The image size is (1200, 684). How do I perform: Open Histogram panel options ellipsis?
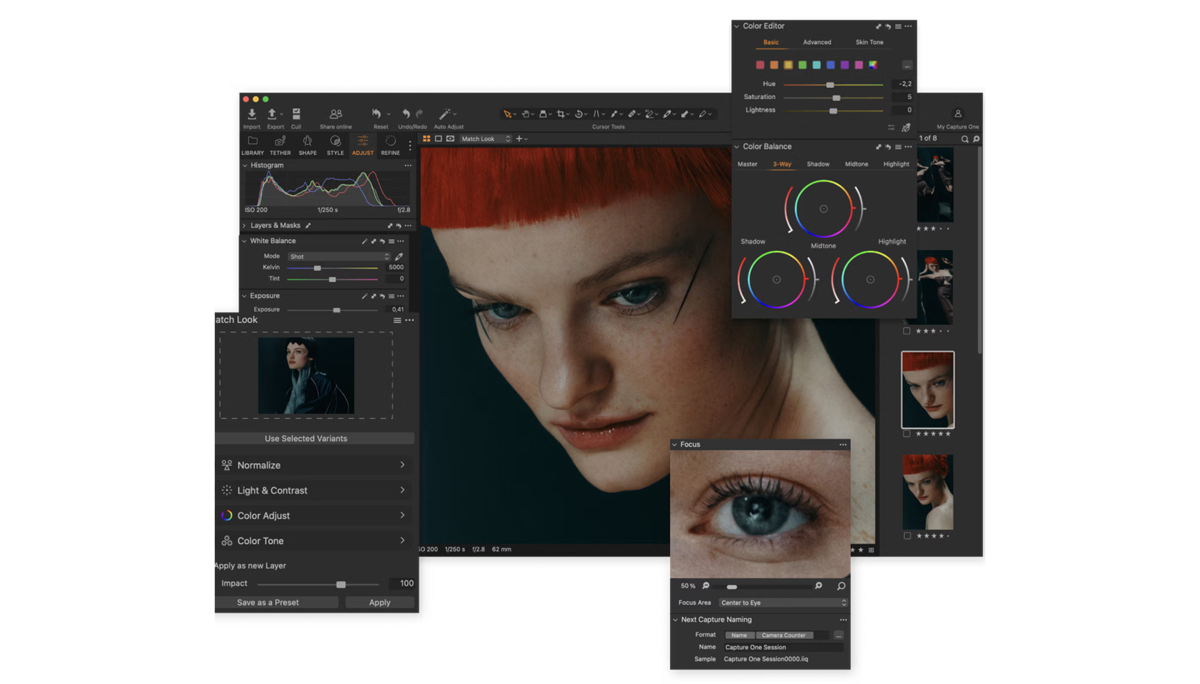(408, 166)
